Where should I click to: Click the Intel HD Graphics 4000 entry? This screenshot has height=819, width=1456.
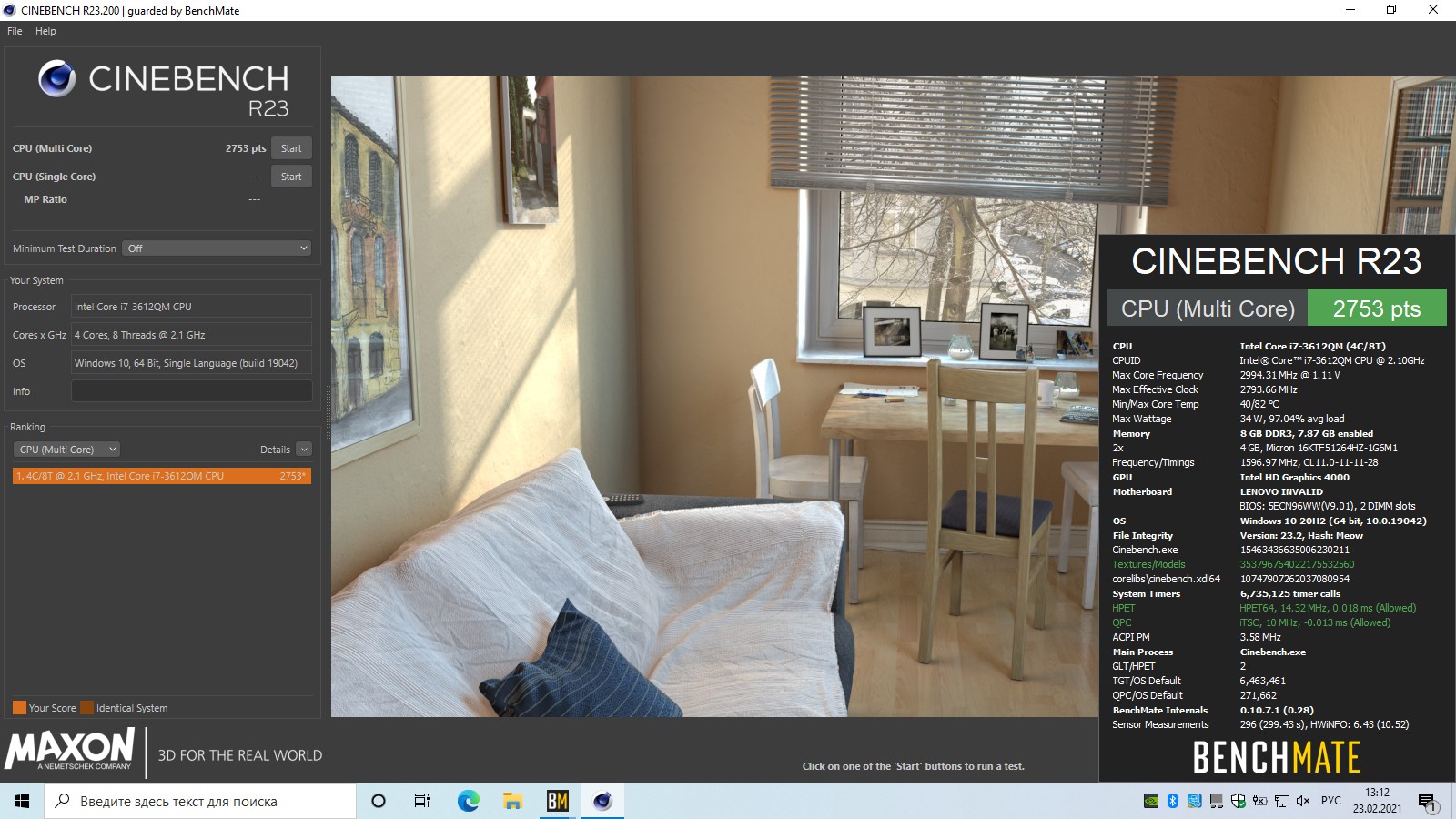click(x=1294, y=477)
